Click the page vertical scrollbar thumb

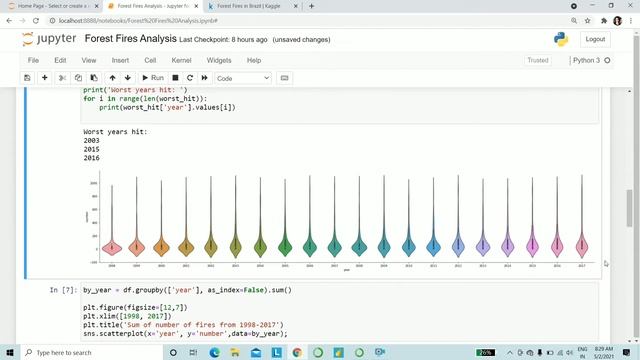[630, 208]
